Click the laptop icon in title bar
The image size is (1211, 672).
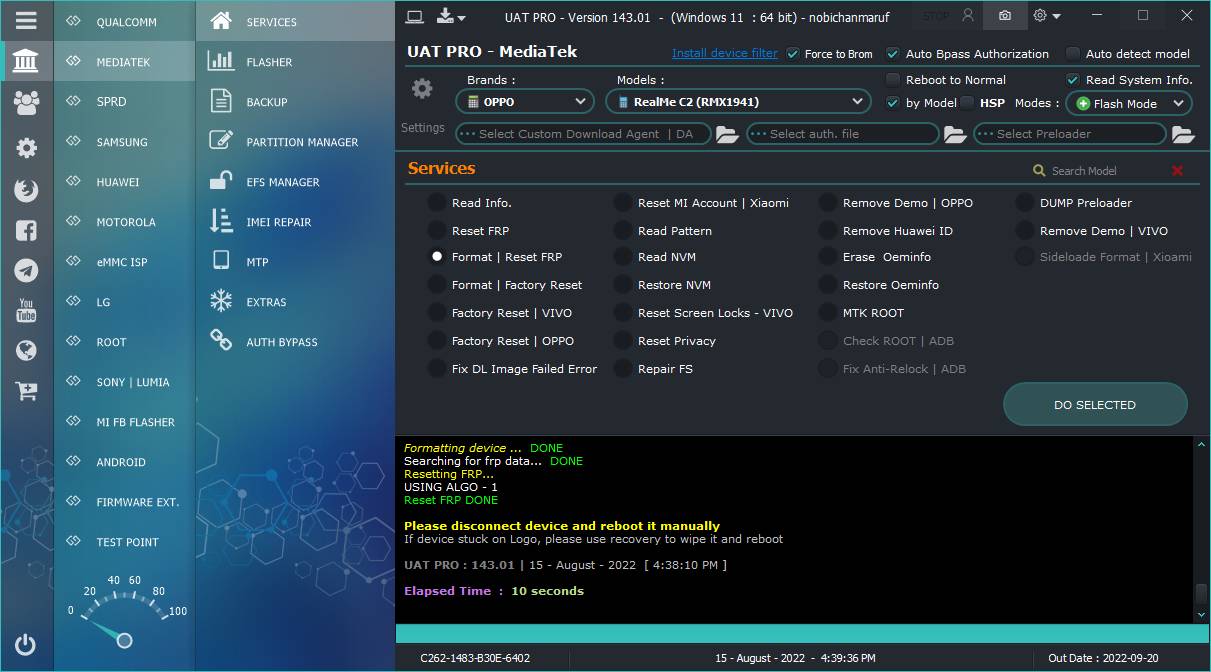pyautogui.click(x=415, y=16)
